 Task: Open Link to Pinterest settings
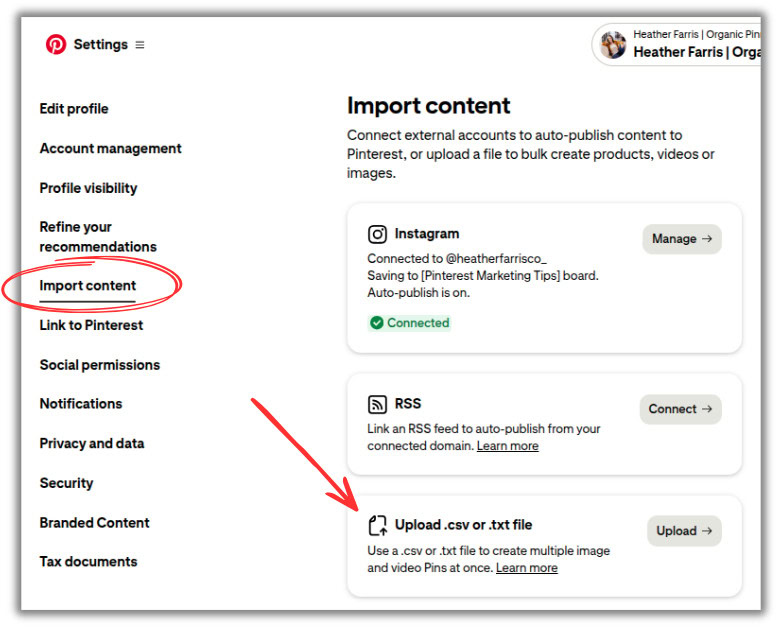pos(91,325)
